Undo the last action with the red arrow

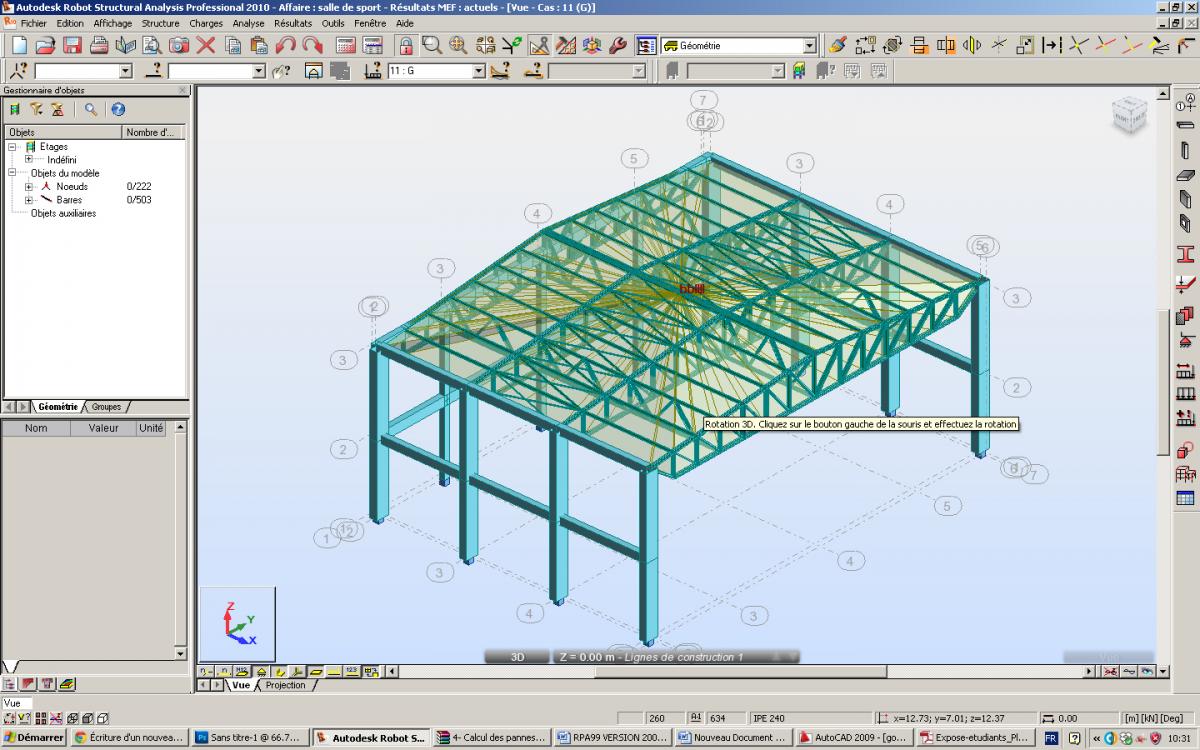[286, 45]
